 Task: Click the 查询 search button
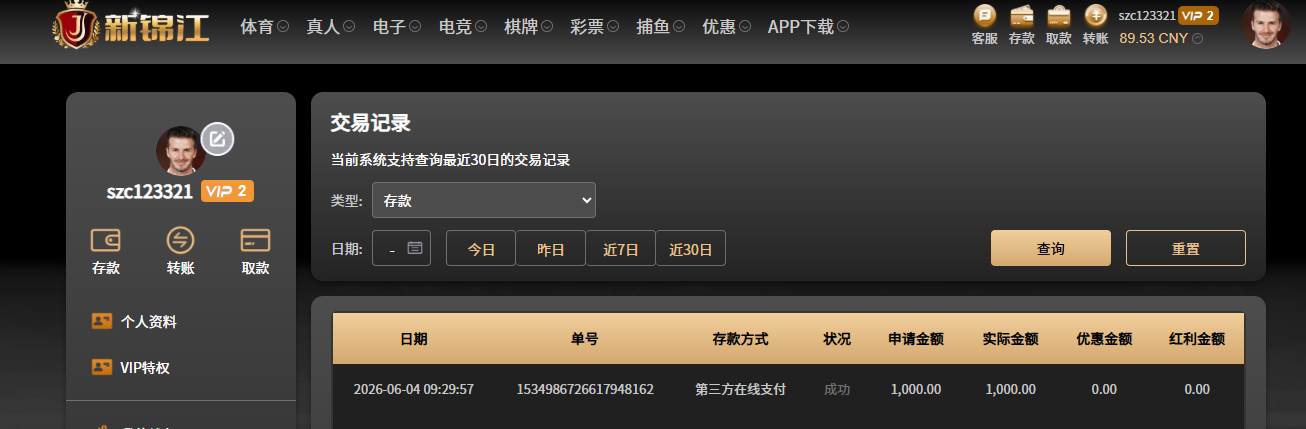[1051, 248]
